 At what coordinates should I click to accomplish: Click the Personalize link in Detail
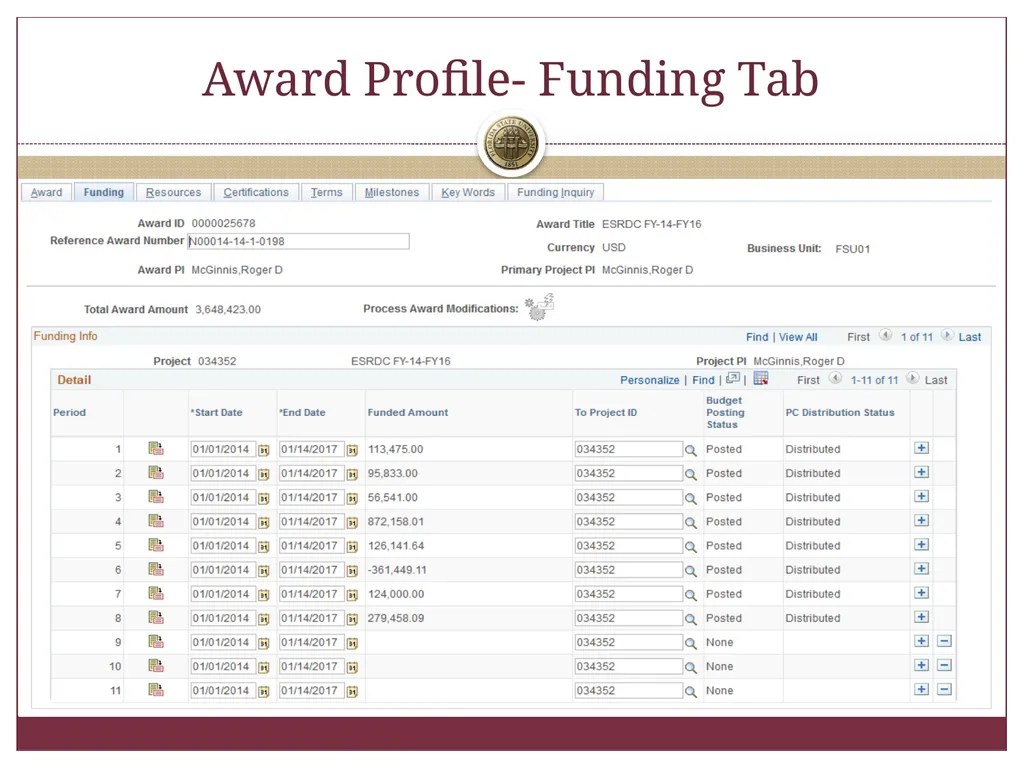coord(650,380)
